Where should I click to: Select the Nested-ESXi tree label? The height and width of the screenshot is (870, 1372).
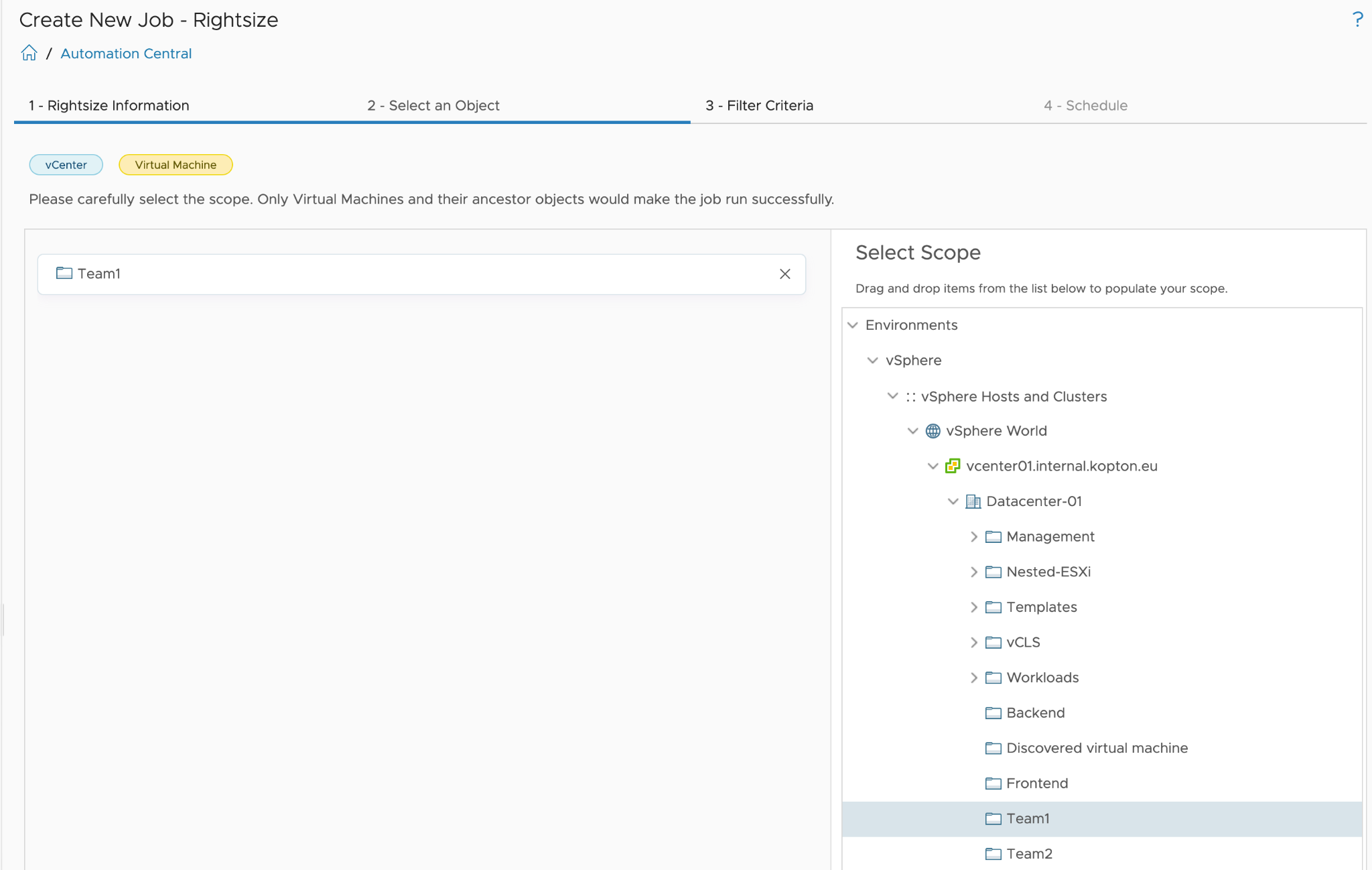click(1048, 572)
